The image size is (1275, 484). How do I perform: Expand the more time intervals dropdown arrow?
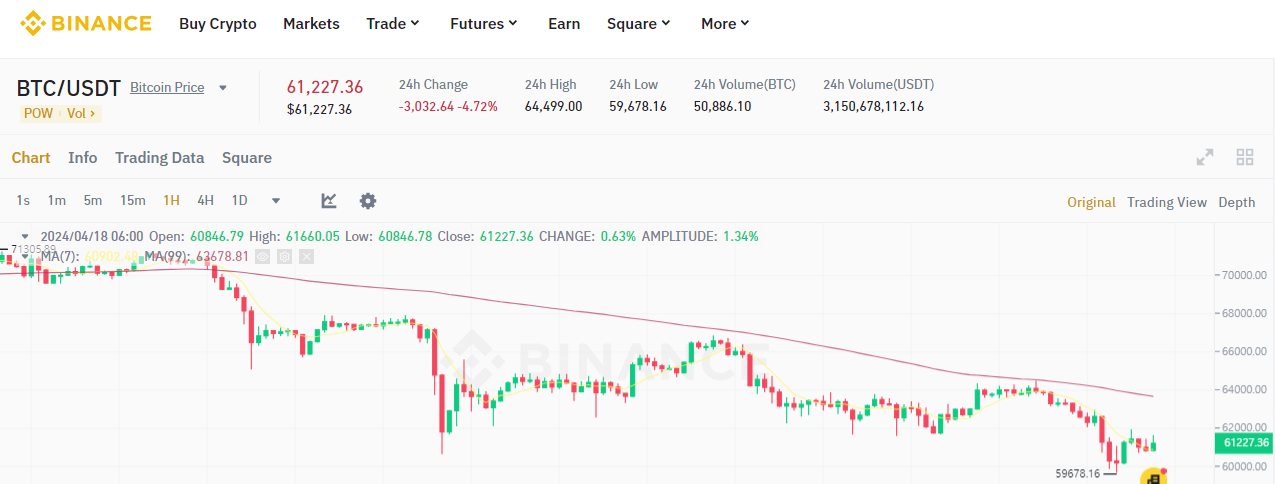point(276,201)
